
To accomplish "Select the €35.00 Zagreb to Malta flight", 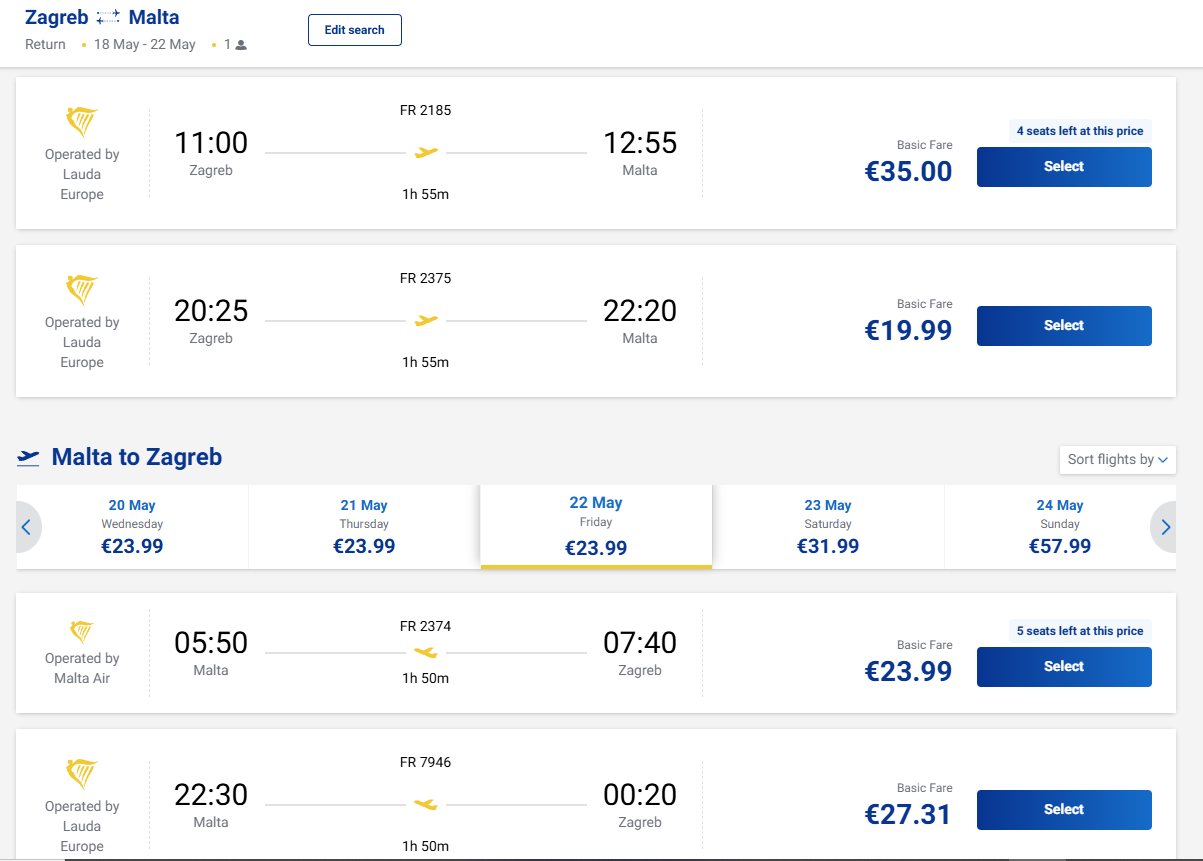I will 1063,167.
